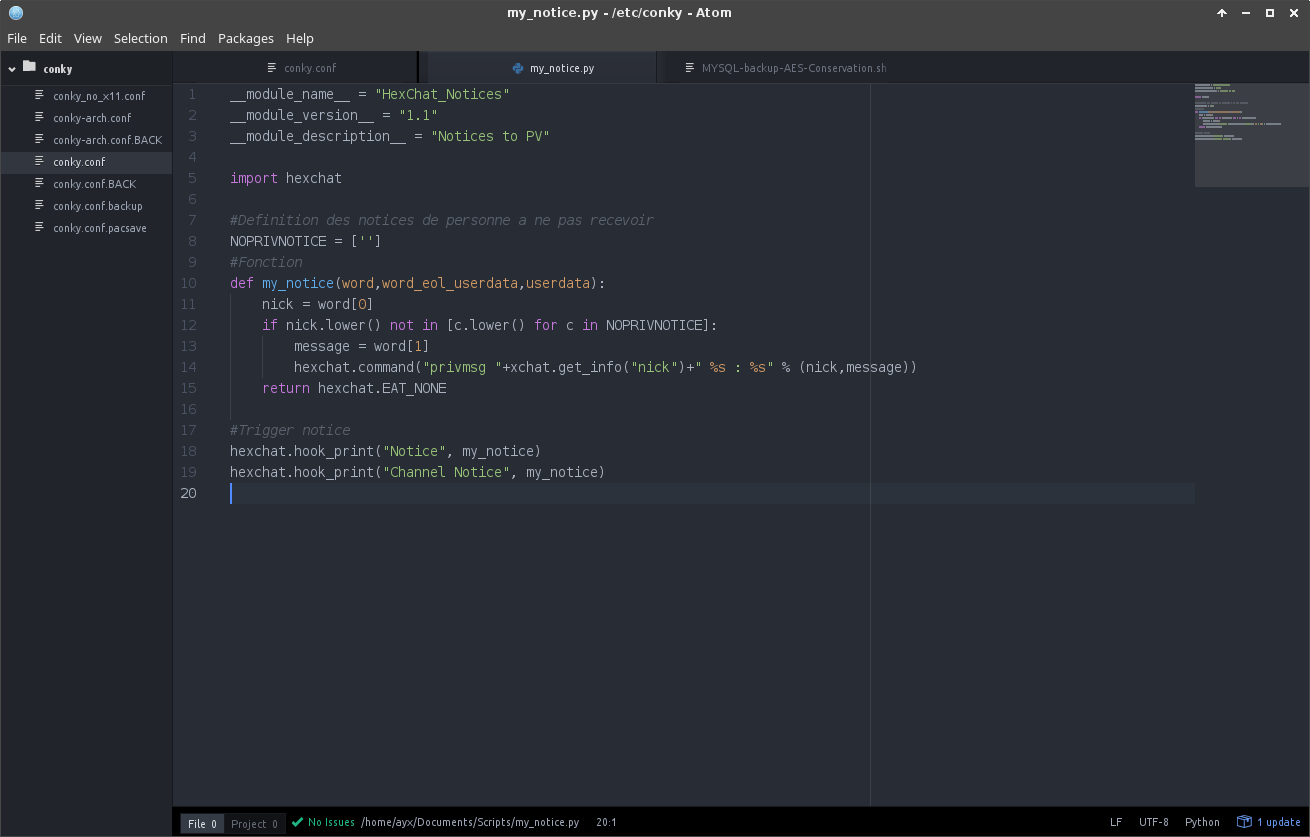
Task: Click file icon next to conky.conf.backup
Action: (40, 205)
